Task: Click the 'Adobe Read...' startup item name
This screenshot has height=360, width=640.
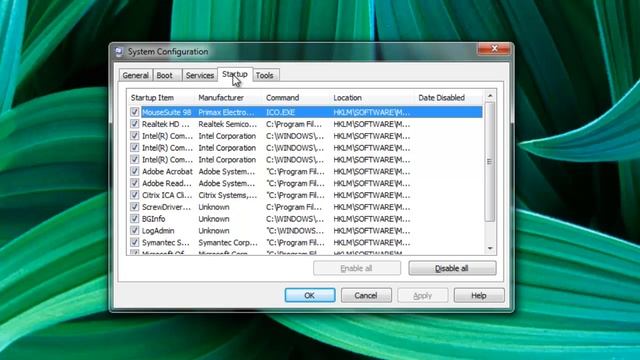Action: [x=167, y=183]
